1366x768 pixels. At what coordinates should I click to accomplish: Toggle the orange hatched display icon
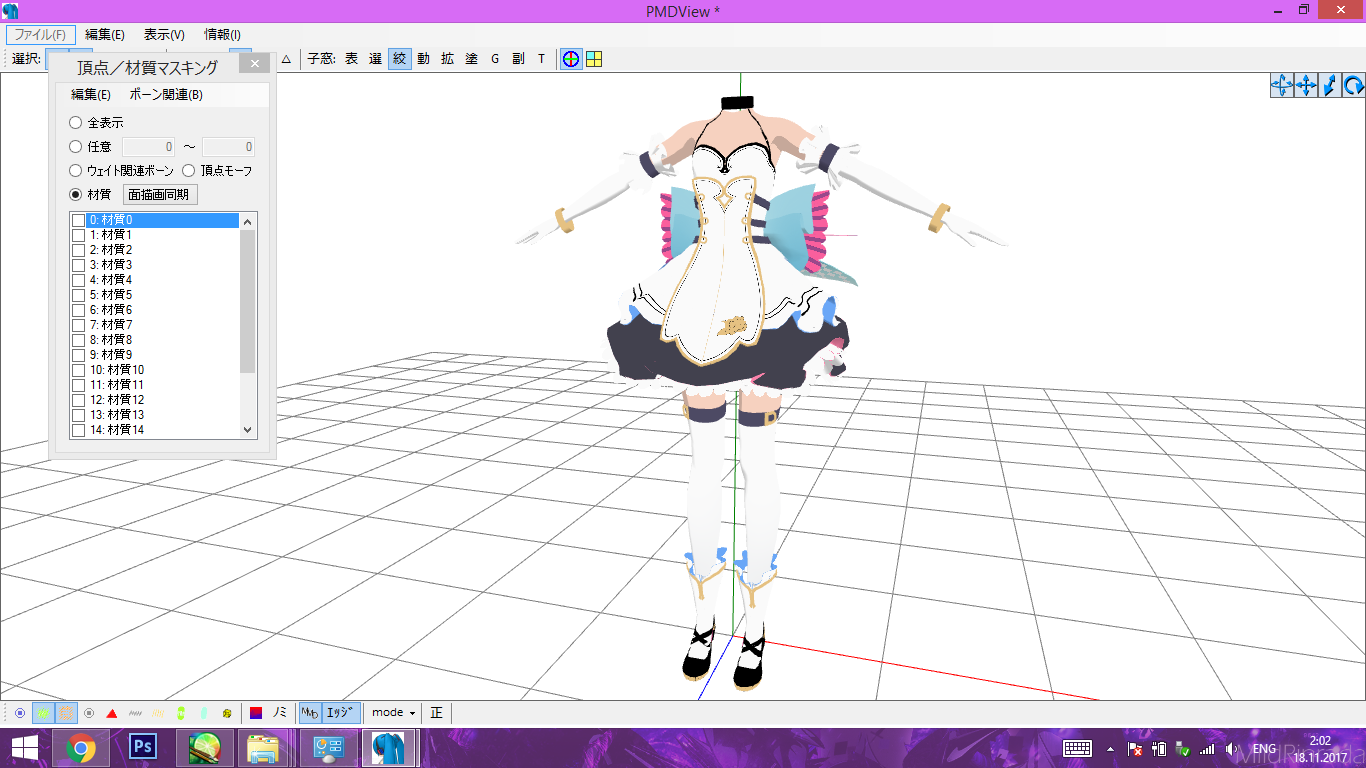click(66, 713)
